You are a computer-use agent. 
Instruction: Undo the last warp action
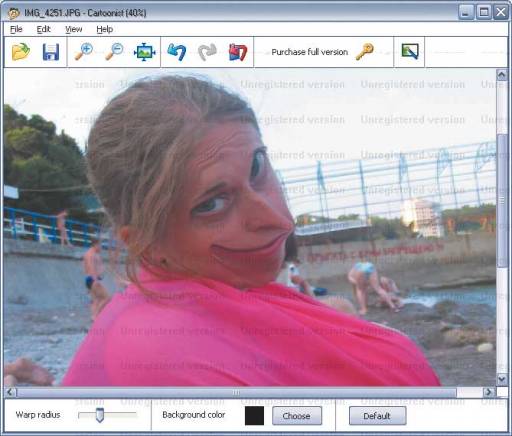click(177, 52)
